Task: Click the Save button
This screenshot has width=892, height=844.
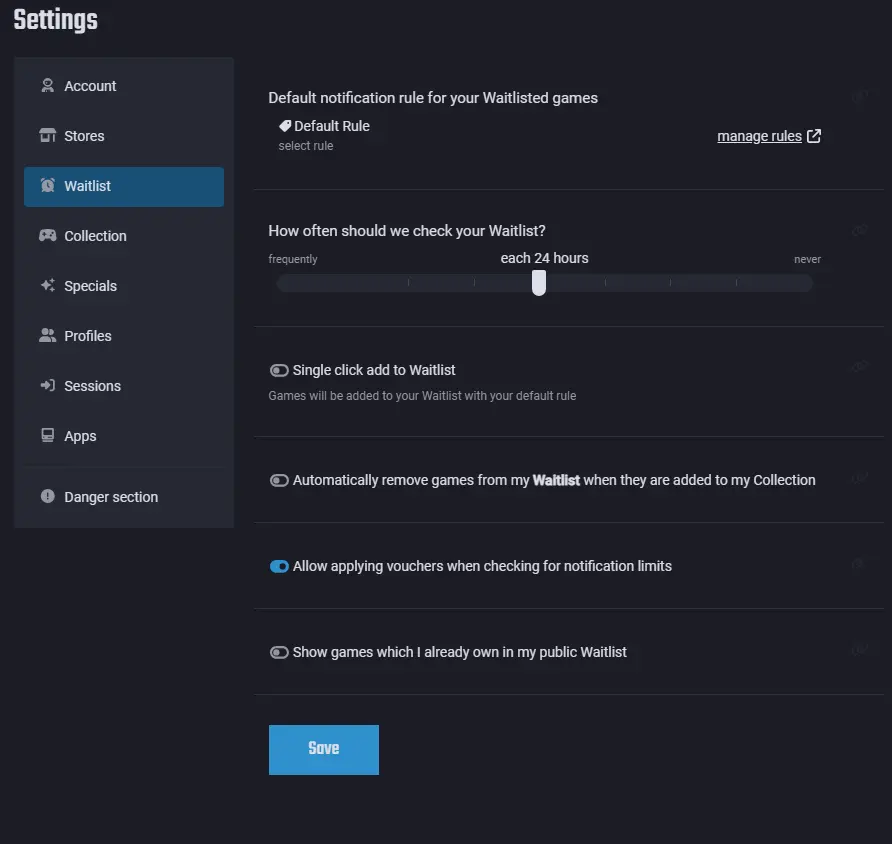Action: tap(324, 750)
